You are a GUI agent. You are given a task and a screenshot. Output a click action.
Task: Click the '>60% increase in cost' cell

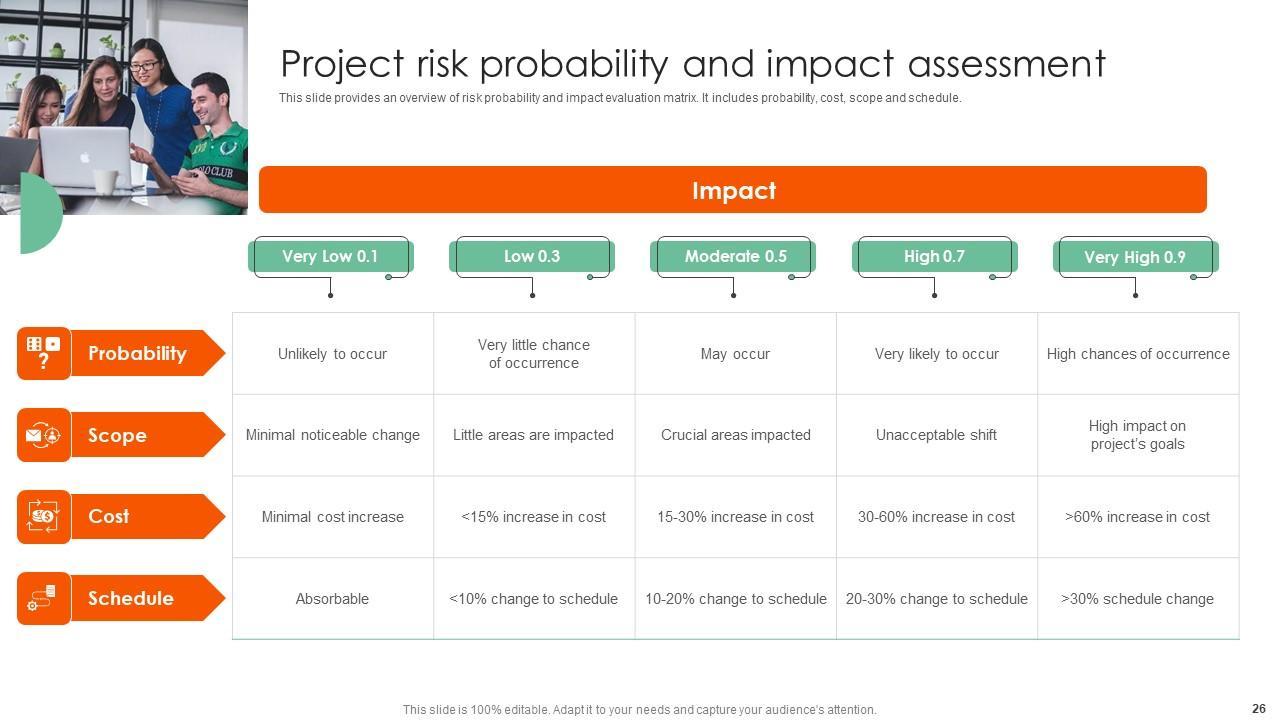[1137, 517]
